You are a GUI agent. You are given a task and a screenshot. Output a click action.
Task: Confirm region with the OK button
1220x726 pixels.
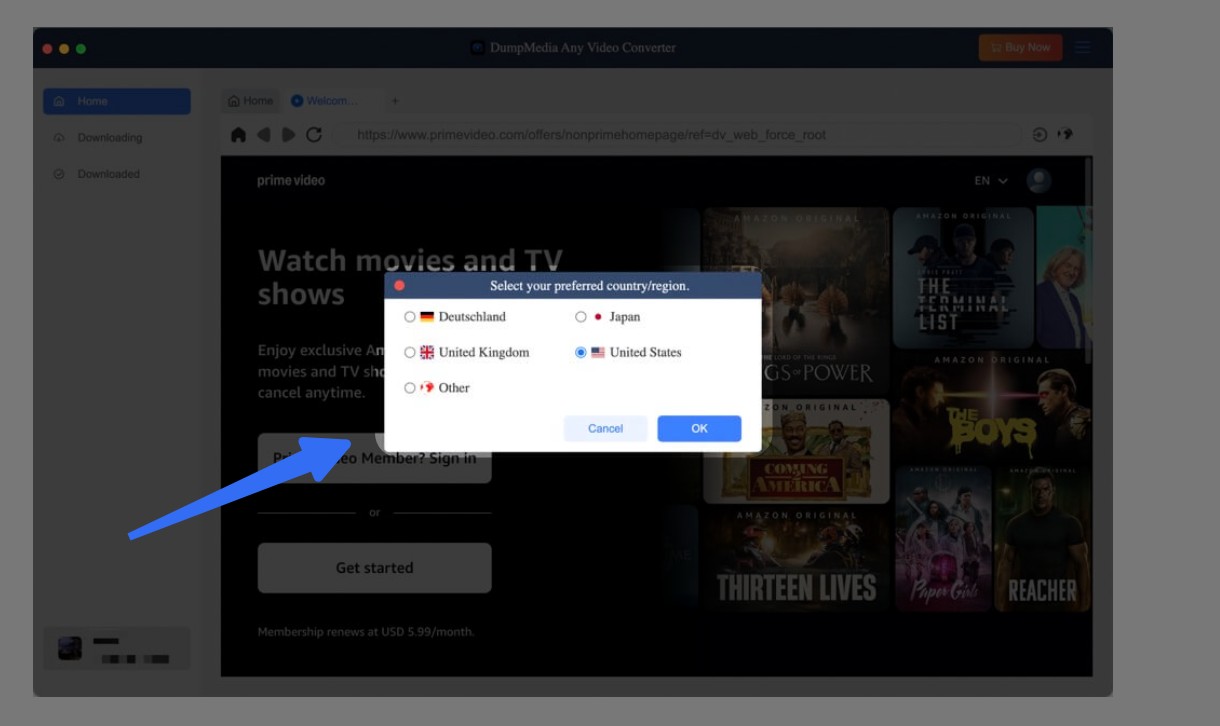point(699,428)
